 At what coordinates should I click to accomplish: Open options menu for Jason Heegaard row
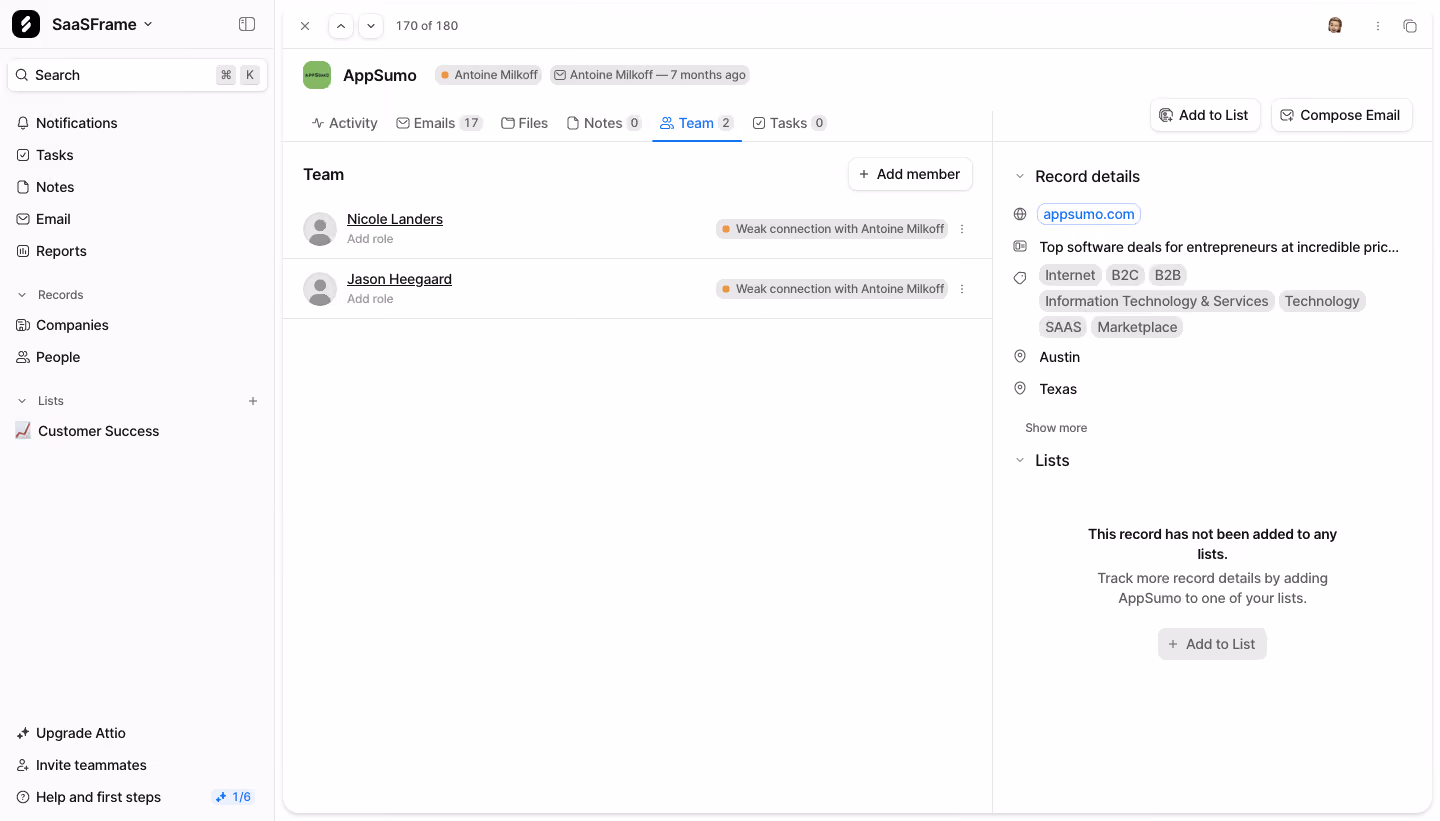(962, 289)
